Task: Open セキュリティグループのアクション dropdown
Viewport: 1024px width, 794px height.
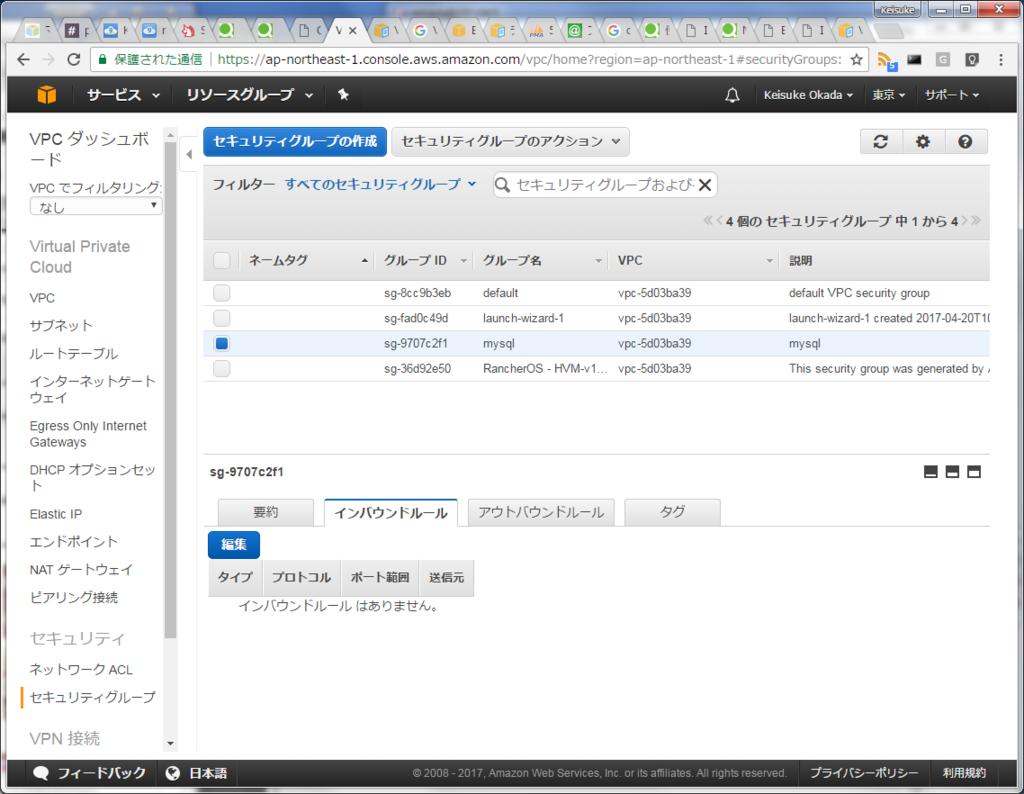Action: click(x=510, y=142)
